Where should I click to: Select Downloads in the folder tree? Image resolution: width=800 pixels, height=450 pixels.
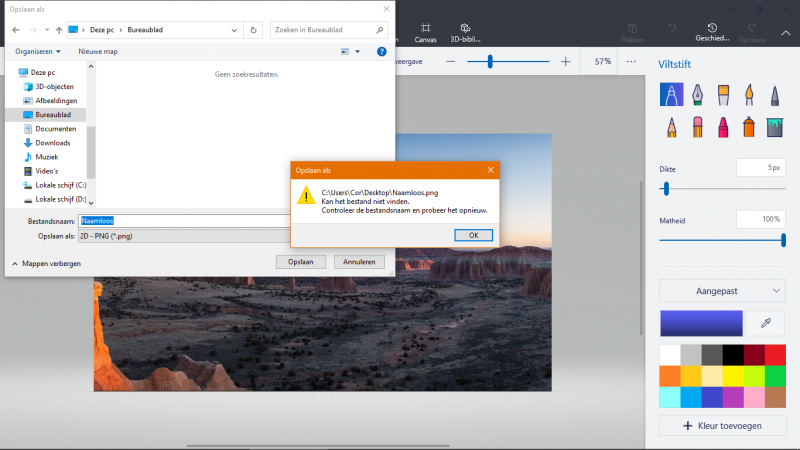pos(52,143)
